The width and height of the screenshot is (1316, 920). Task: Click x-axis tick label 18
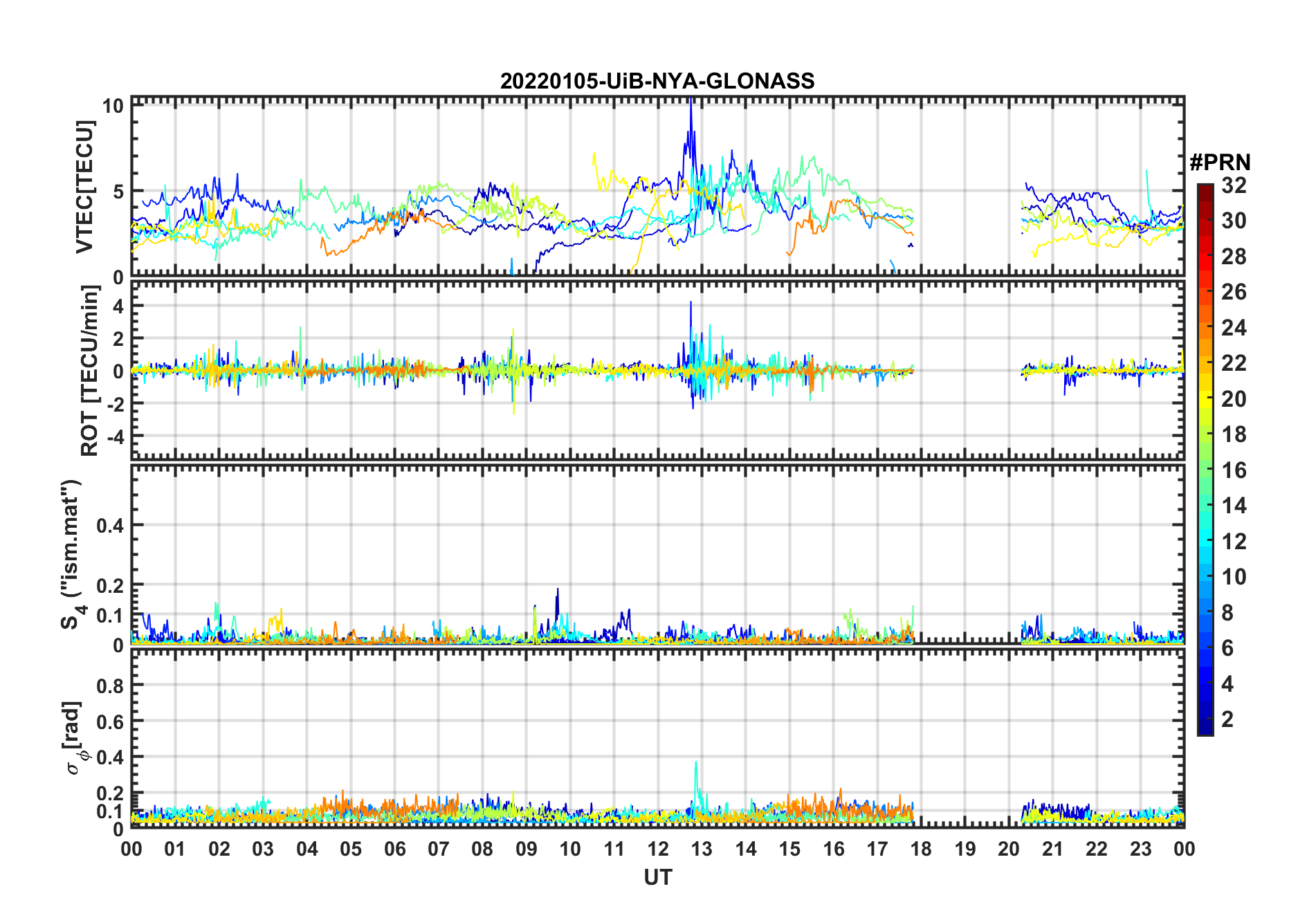(921, 849)
